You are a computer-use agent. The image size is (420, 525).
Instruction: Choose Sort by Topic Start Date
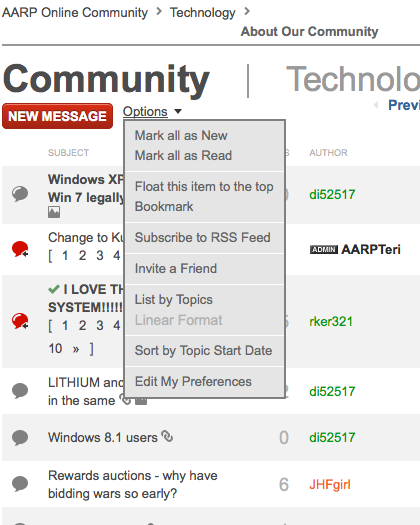tap(203, 351)
